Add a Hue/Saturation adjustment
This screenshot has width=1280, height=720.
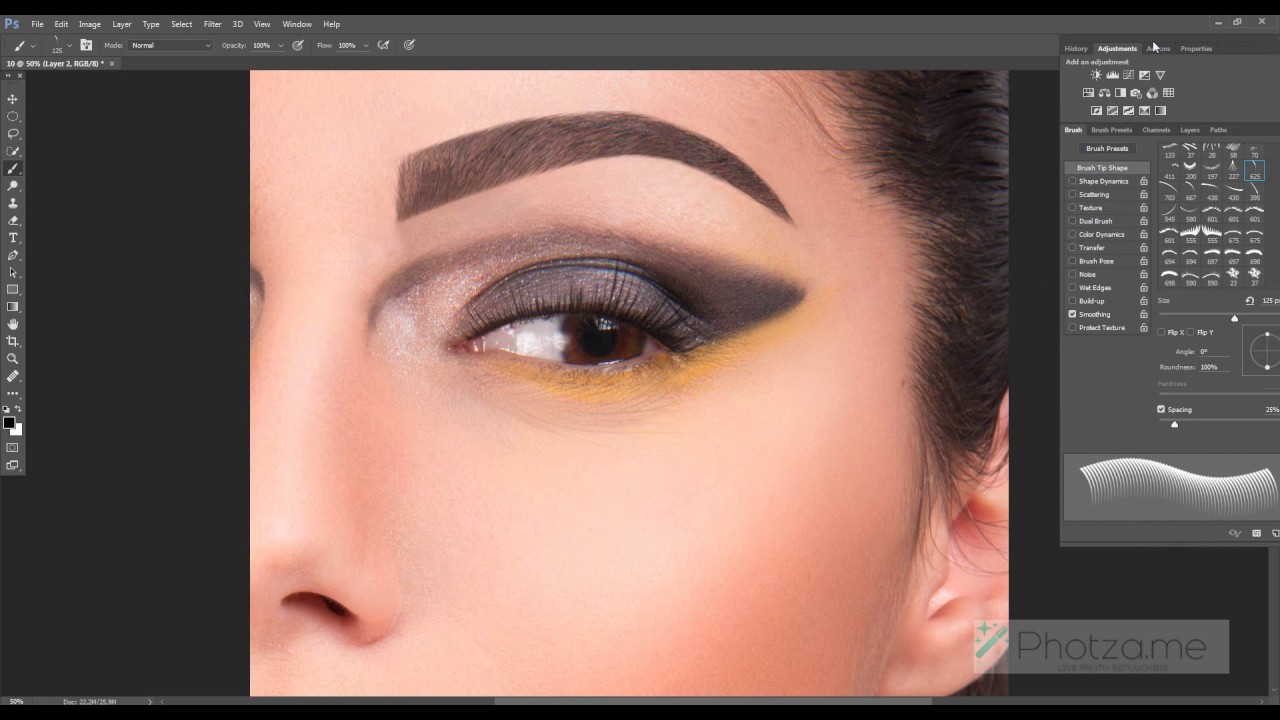coord(1088,93)
